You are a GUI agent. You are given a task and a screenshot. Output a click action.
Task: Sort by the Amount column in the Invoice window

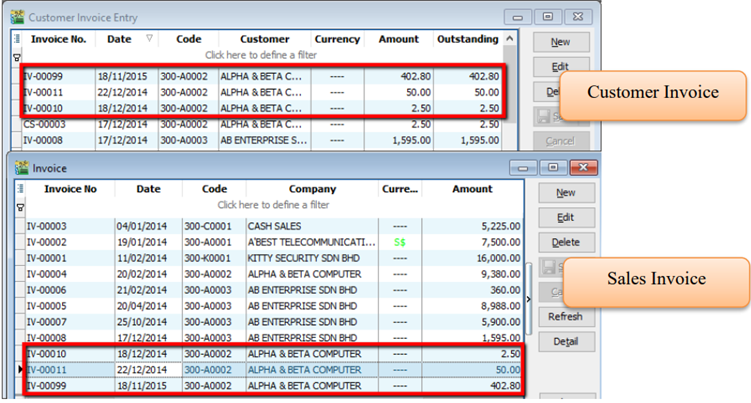[x=472, y=188]
